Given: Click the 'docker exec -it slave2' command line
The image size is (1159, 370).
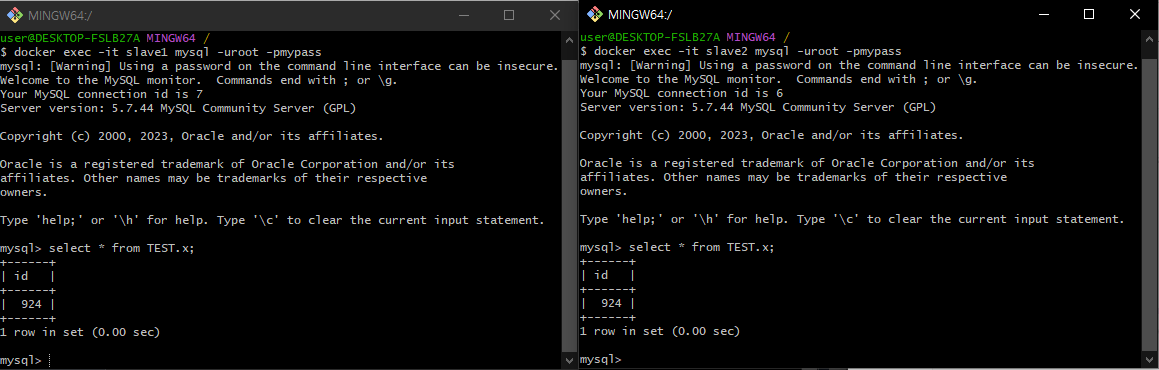Looking at the screenshot, I should coord(741,51).
